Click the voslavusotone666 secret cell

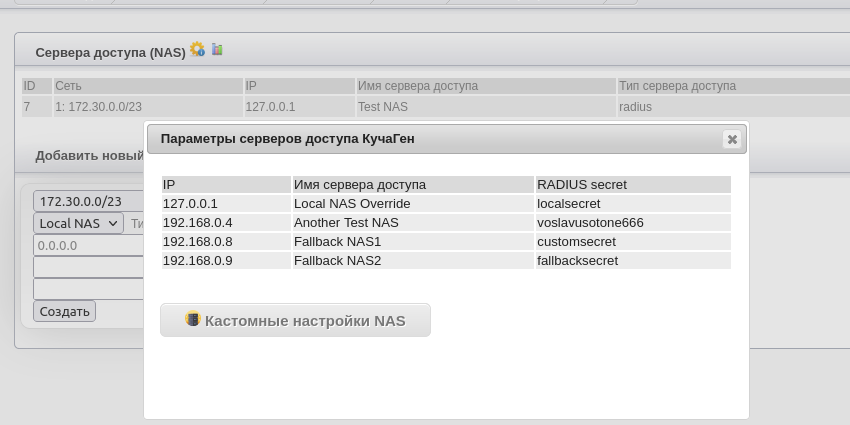coord(590,223)
